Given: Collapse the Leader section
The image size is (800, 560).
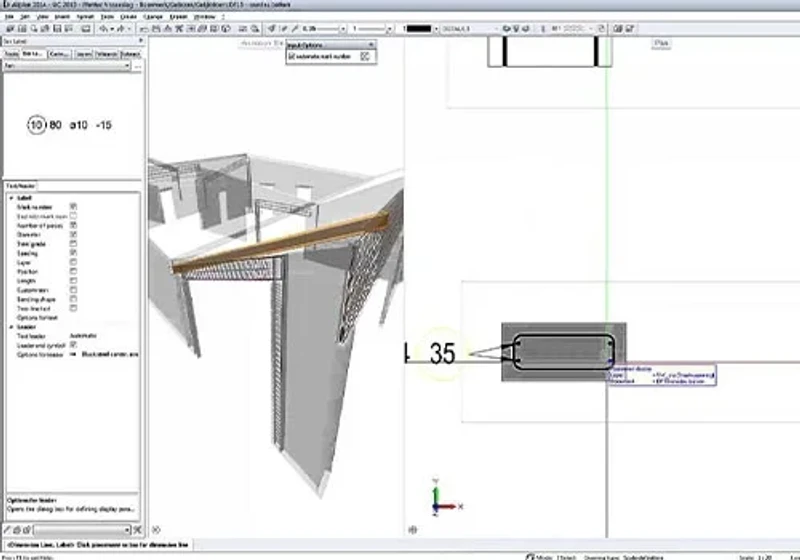Looking at the screenshot, I should [12, 327].
